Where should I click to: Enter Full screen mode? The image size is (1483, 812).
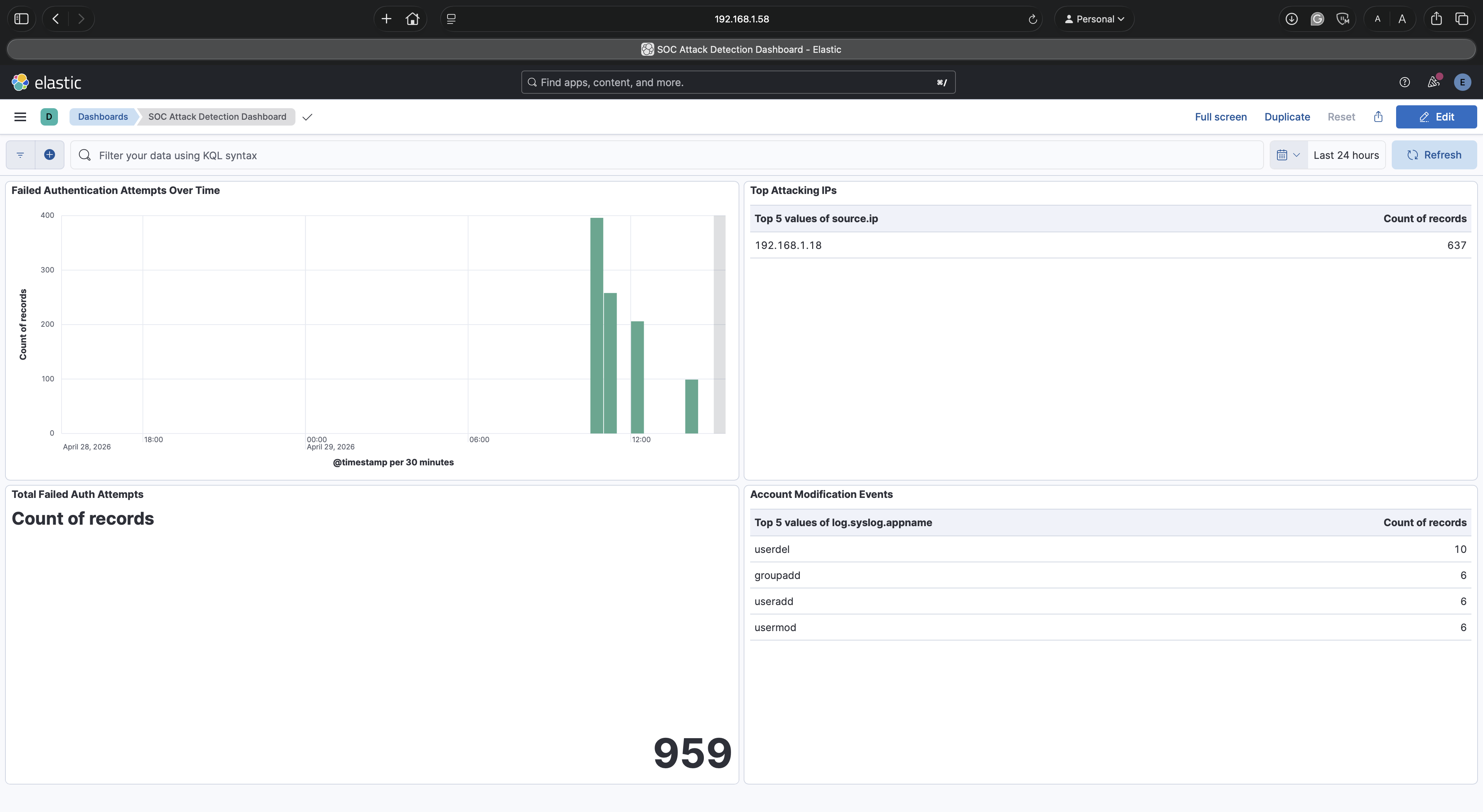[x=1221, y=117]
